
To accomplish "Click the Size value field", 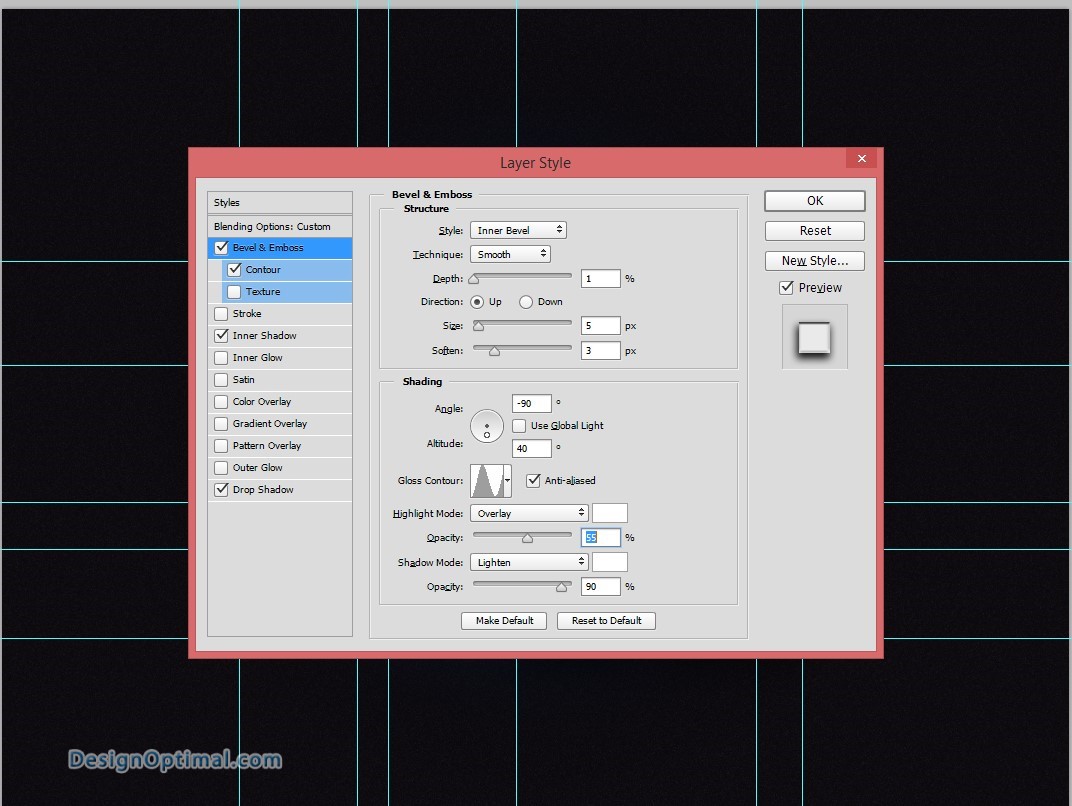I will coord(600,326).
